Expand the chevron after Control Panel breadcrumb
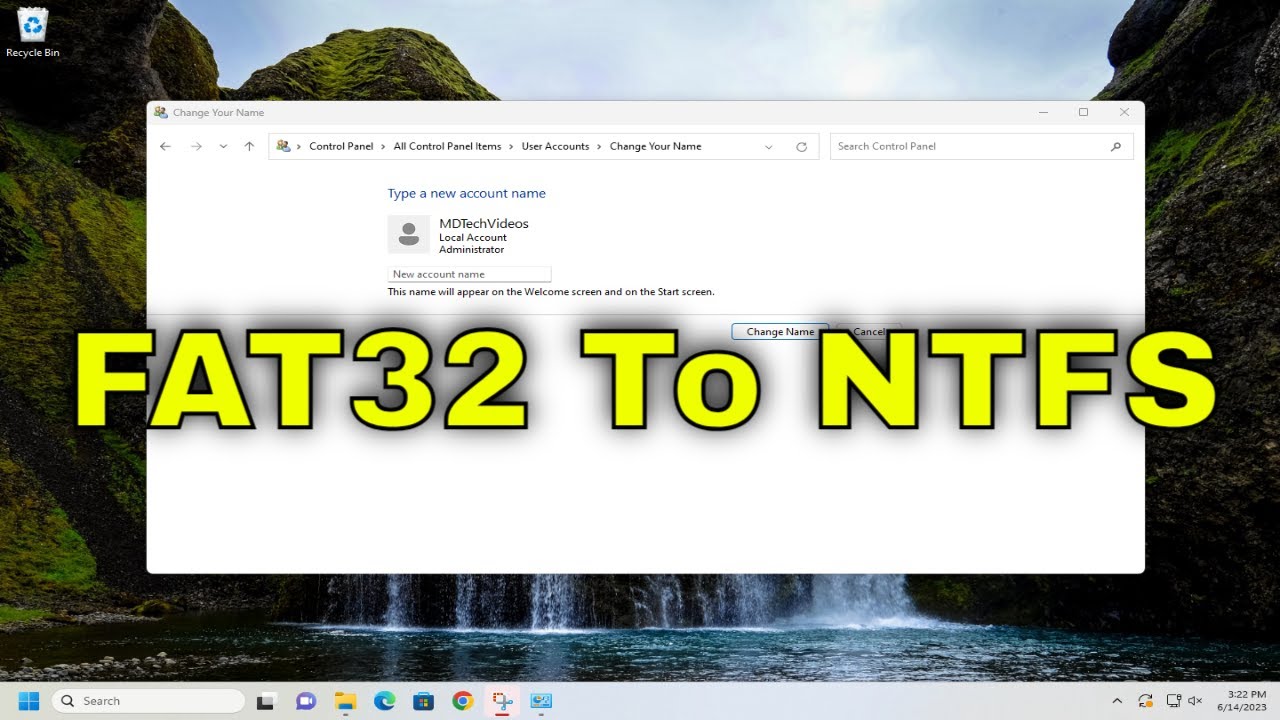Viewport: 1280px width, 720px height. [x=384, y=146]
